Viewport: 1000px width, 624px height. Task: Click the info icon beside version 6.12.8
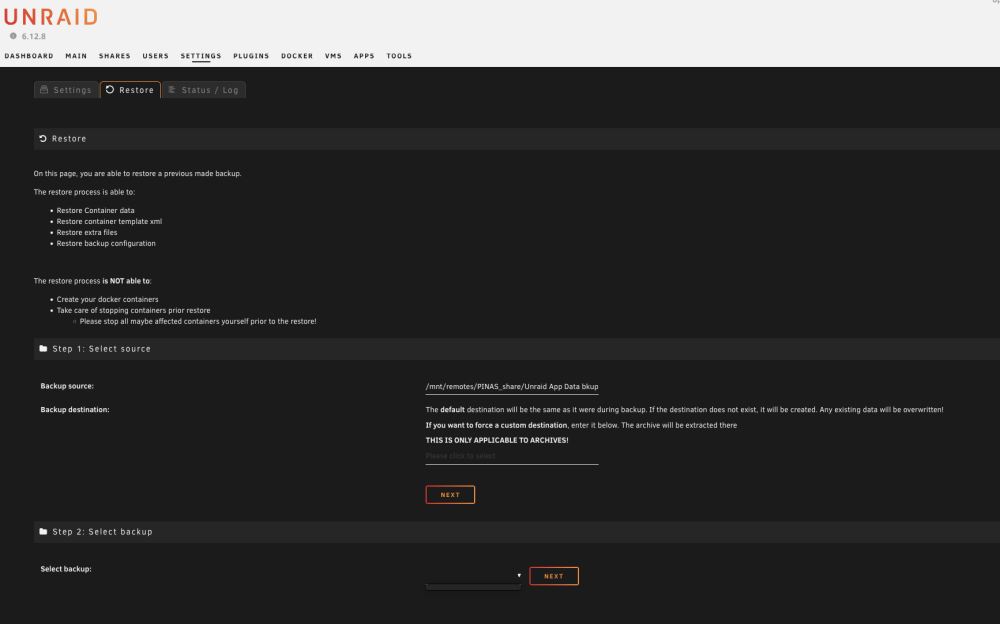[x=13, y=36]
